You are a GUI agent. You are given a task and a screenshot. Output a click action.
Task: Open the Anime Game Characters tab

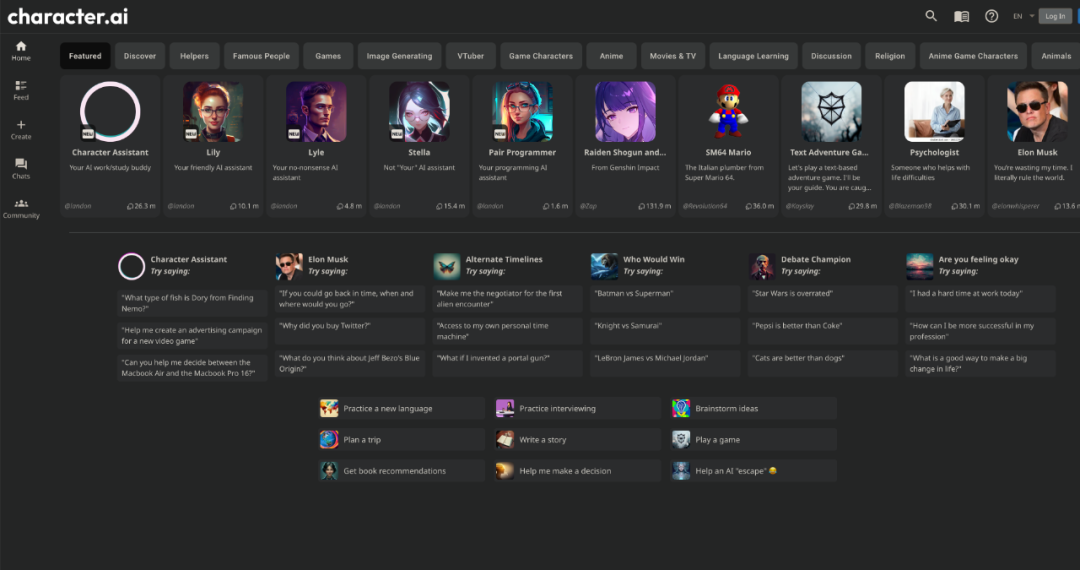(973, 56)
